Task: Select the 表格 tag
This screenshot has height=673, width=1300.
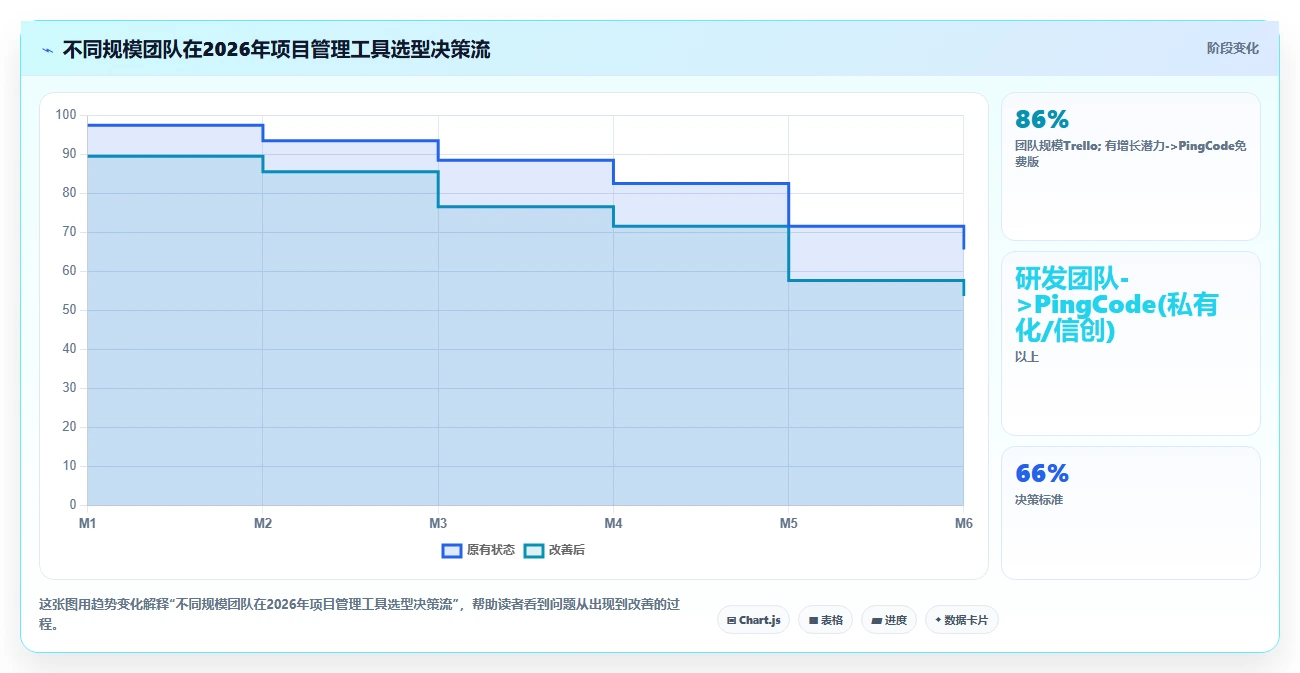Action: [825, 620]
